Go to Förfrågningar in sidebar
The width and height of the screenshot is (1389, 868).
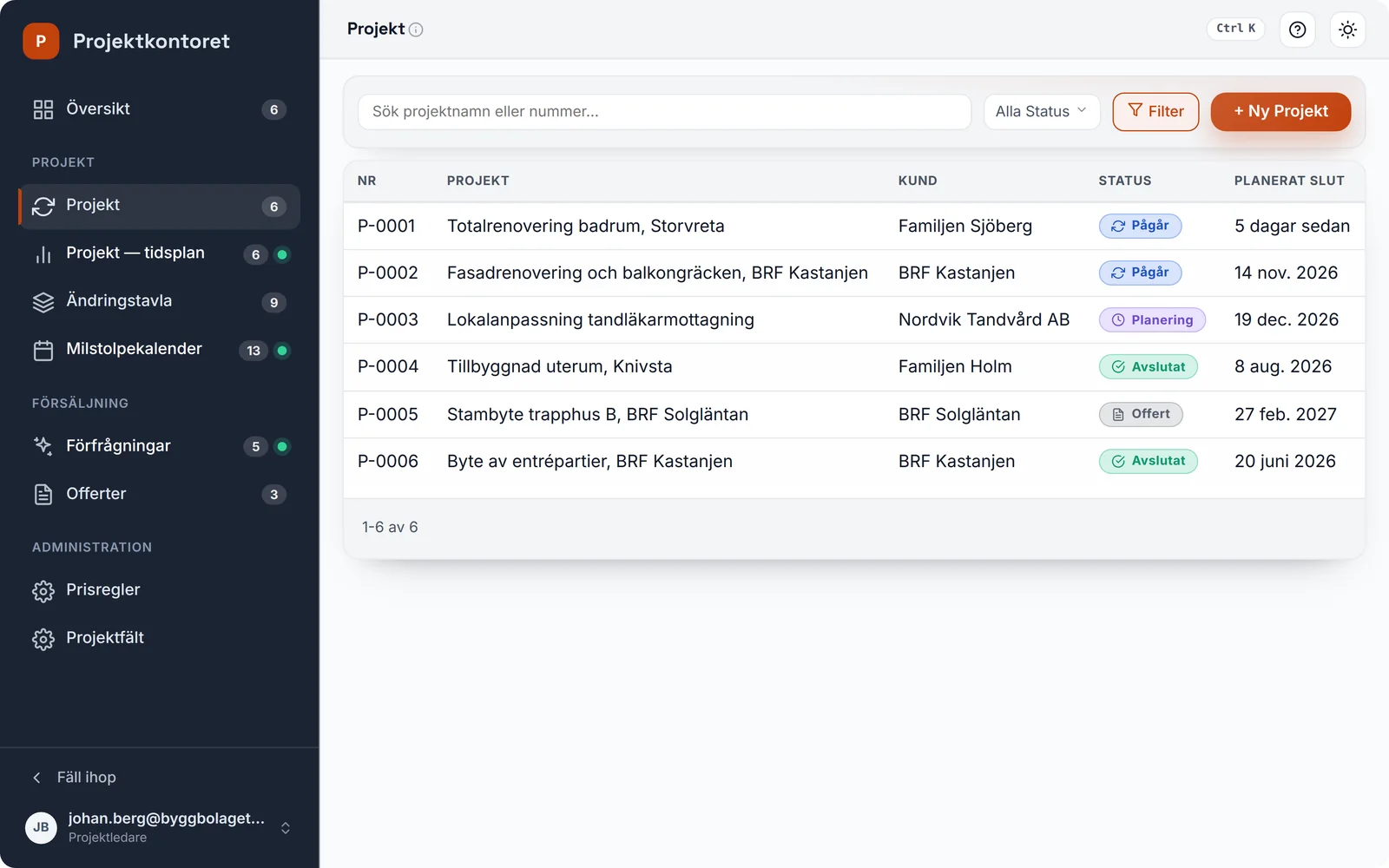click(x=159, y=446)
